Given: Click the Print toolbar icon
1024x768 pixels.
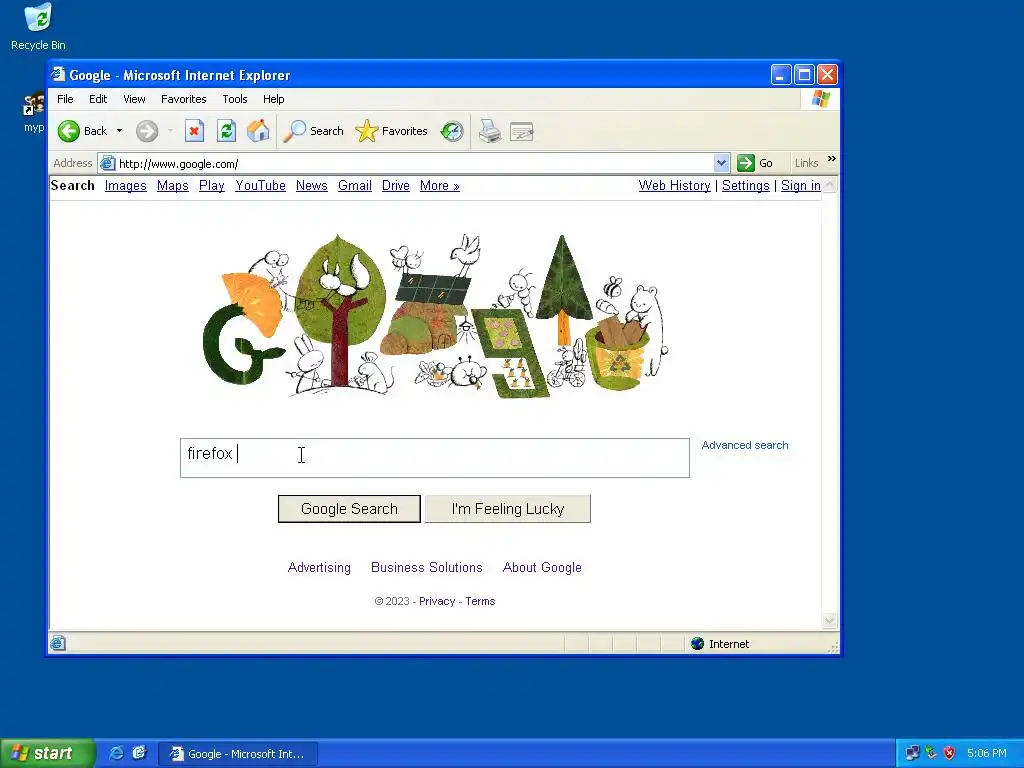Looking at the screenshot, I should (489, 131).
